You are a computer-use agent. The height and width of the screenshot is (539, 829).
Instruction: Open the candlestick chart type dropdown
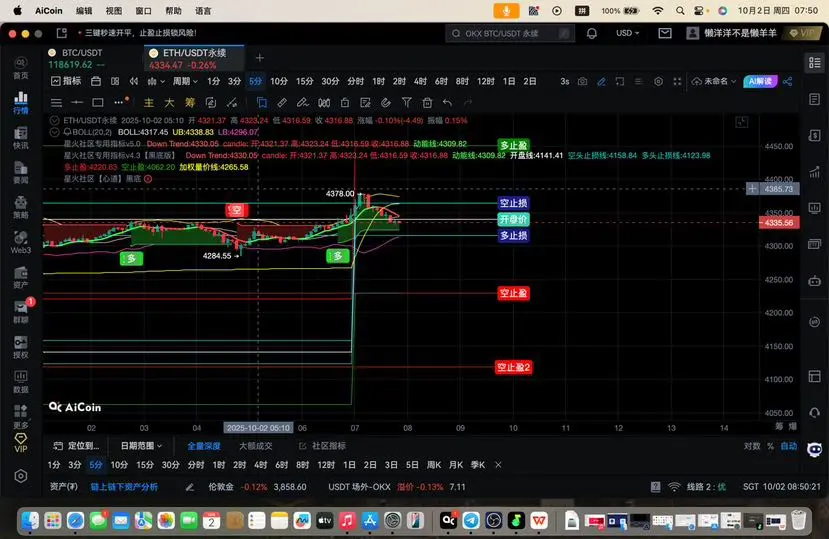click(x=156, y=81)
